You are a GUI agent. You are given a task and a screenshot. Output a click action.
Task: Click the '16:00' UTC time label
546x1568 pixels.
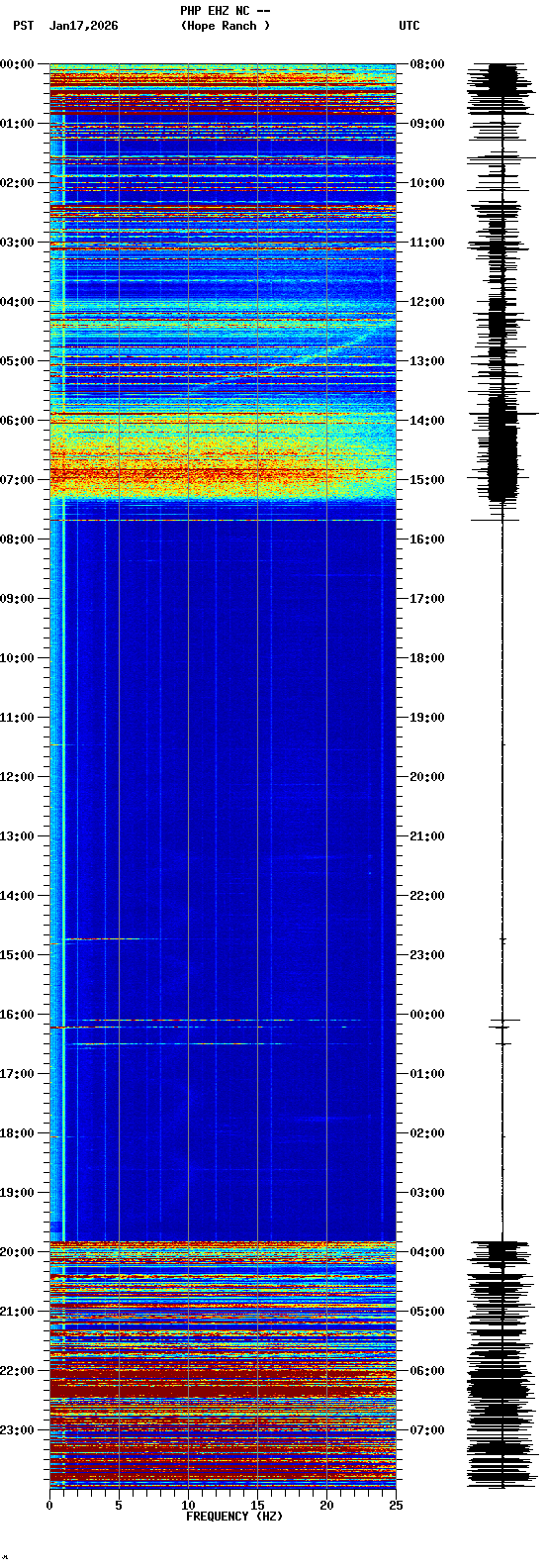click(x=427, y=539)
